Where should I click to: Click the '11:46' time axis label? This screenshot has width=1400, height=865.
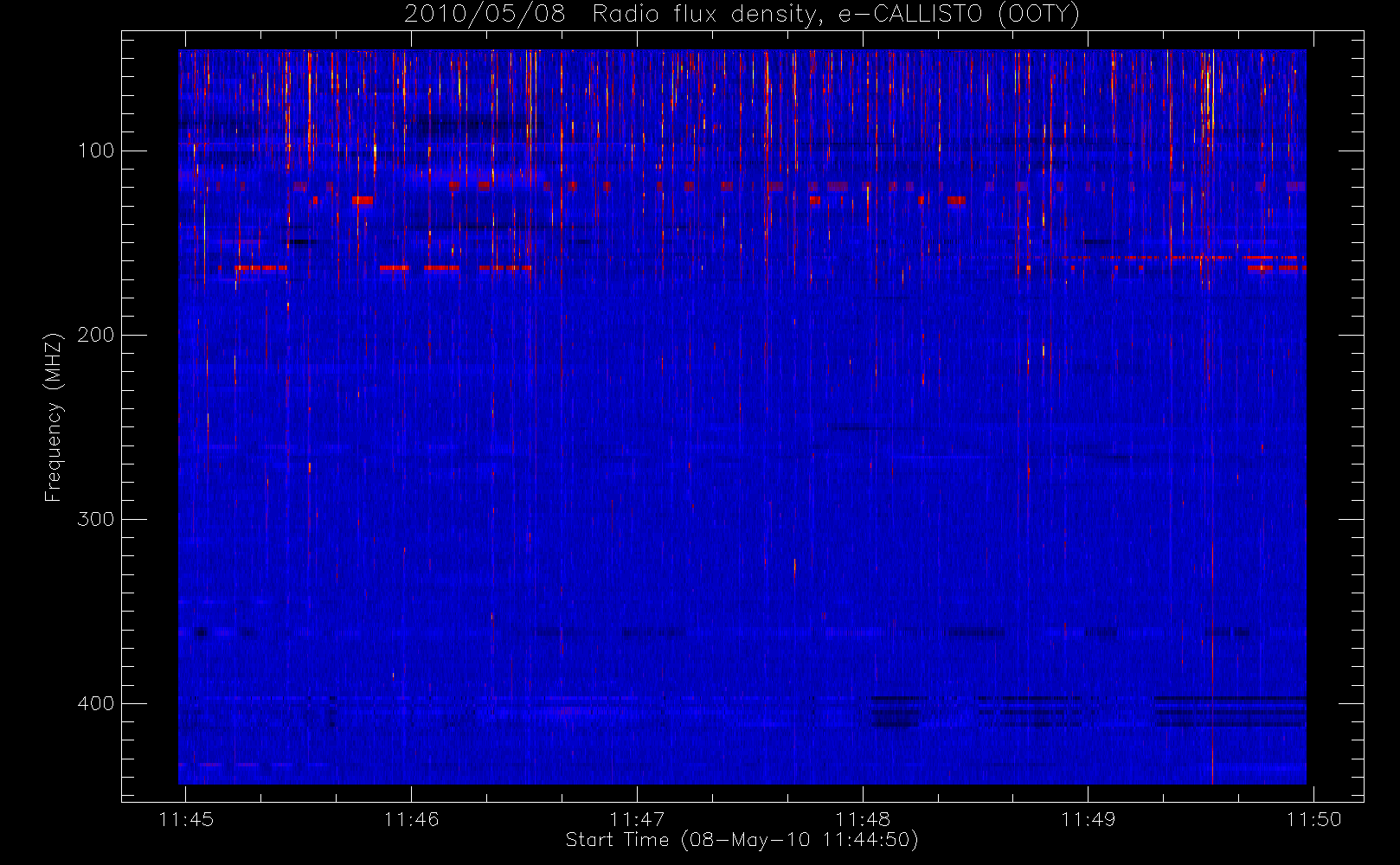(411, 819)
